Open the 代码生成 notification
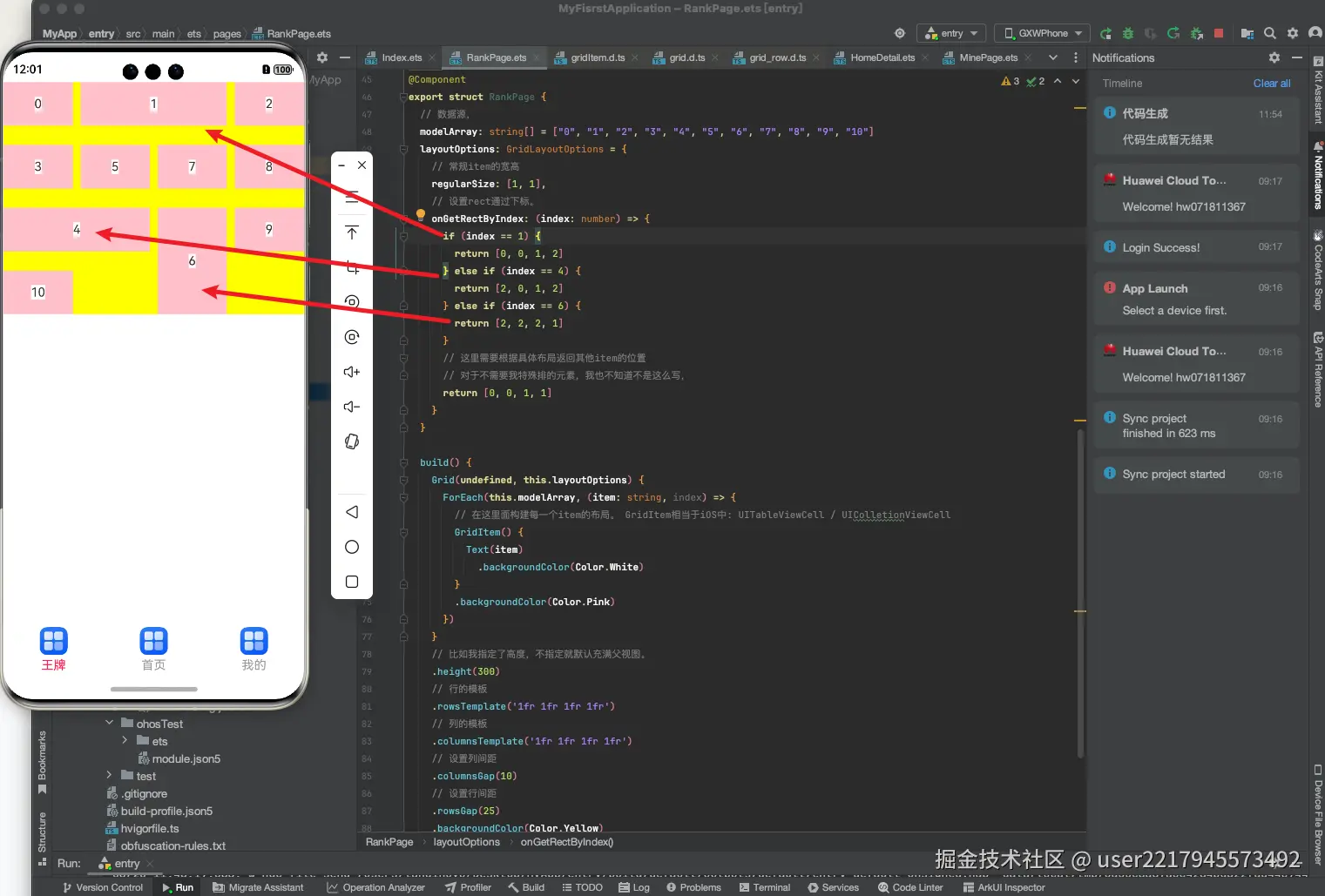Image resolution: width=1325 pixels, height=896 pixels. [x=1196, y=126]
